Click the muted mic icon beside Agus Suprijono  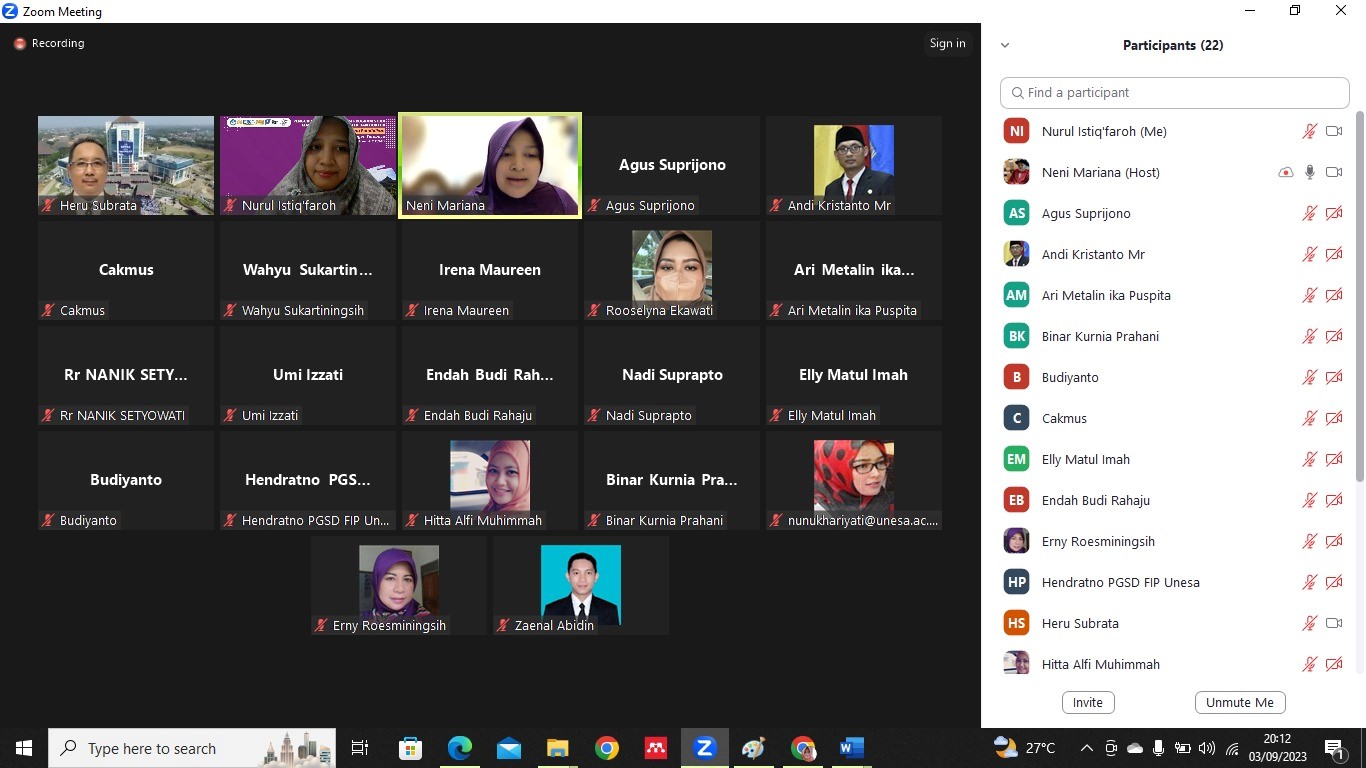(1309, 213)
